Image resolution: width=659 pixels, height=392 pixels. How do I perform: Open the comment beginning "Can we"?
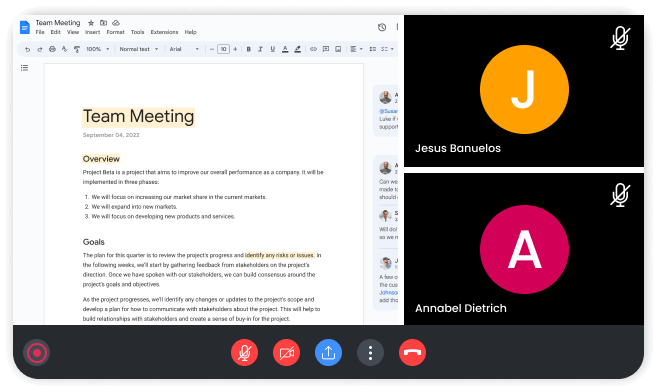pyautogui.click(x=387, y=181)
